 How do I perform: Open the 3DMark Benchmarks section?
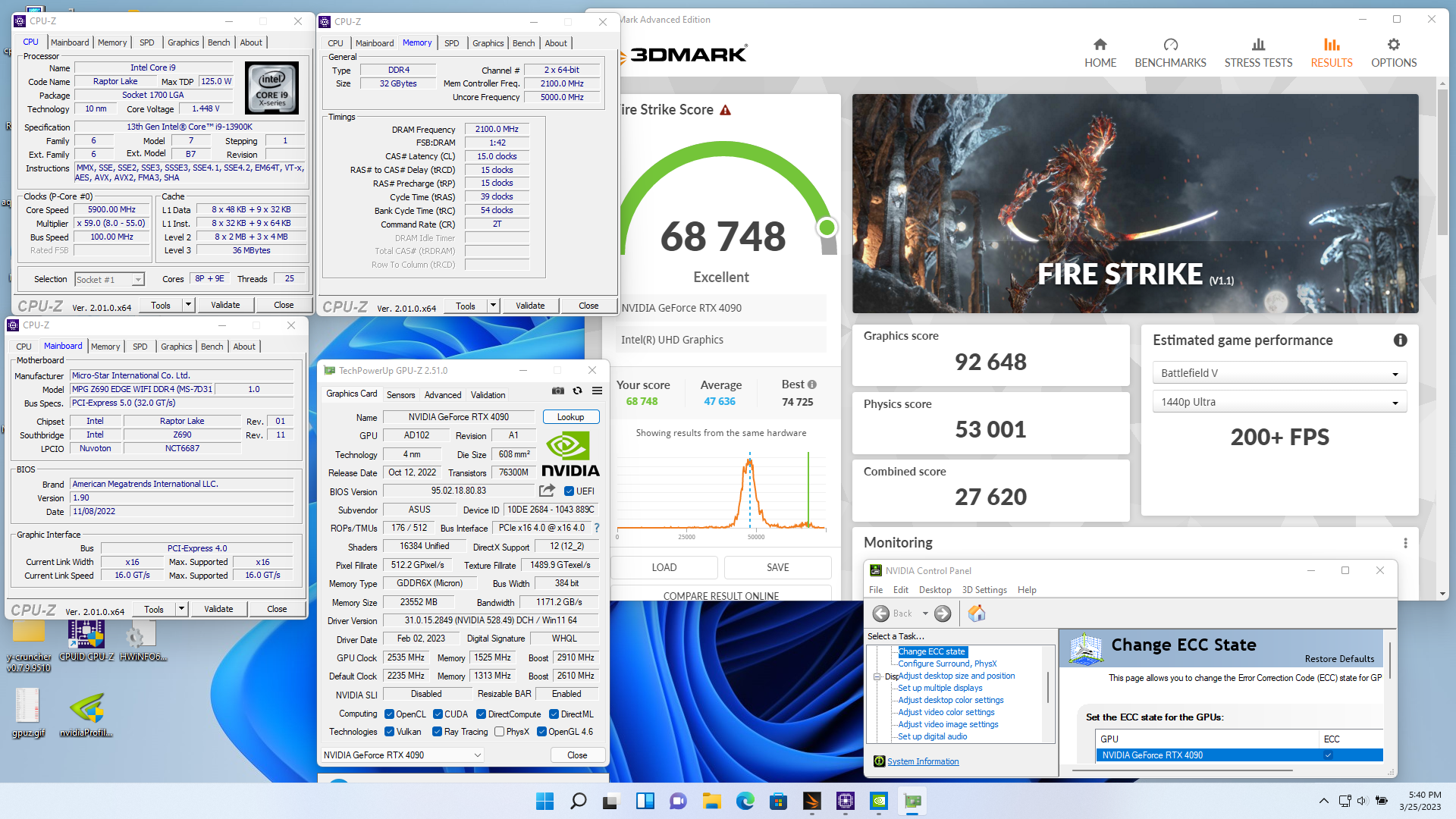pos(1170,53)
